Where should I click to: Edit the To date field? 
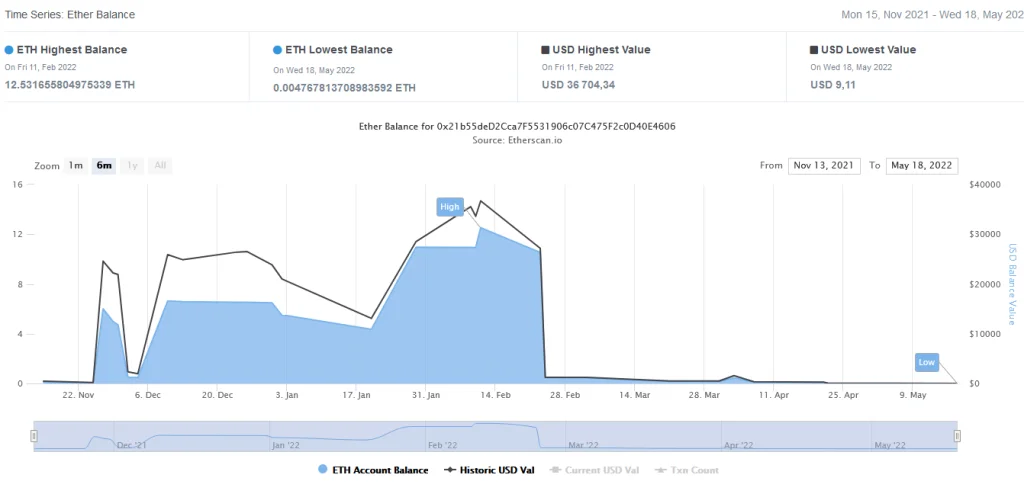pos(921,165)
